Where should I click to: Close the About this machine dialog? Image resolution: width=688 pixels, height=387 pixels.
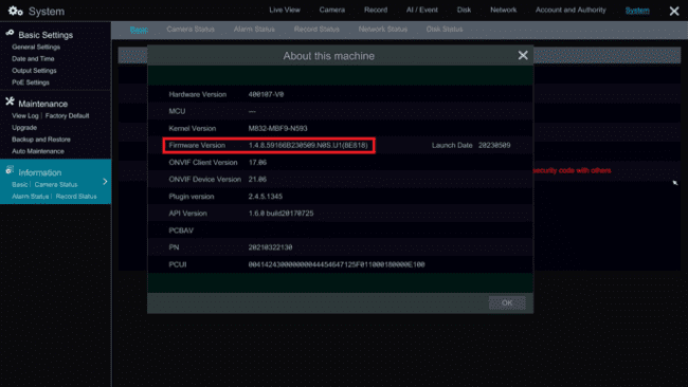pyautogui.click(x=523, y=55)
